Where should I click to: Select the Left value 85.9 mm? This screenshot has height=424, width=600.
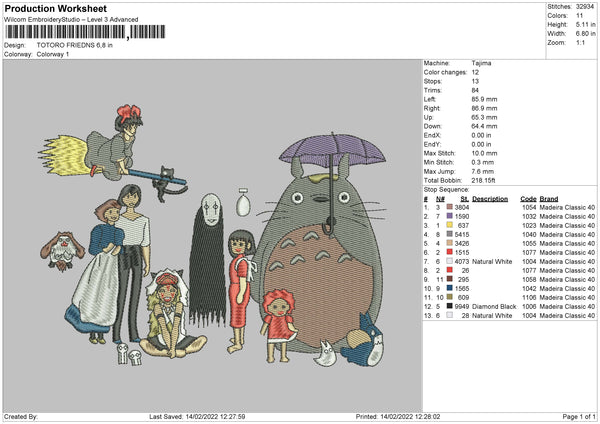[484, 99]
